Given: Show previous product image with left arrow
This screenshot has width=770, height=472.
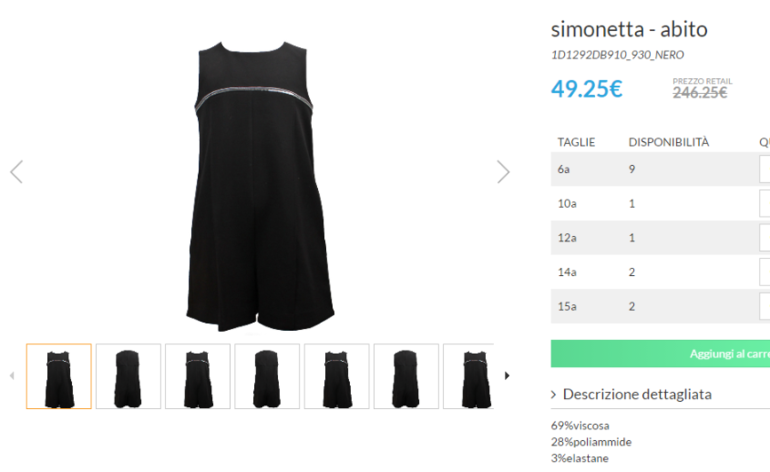Looking at the screenshot, I should tap(17, 172).
